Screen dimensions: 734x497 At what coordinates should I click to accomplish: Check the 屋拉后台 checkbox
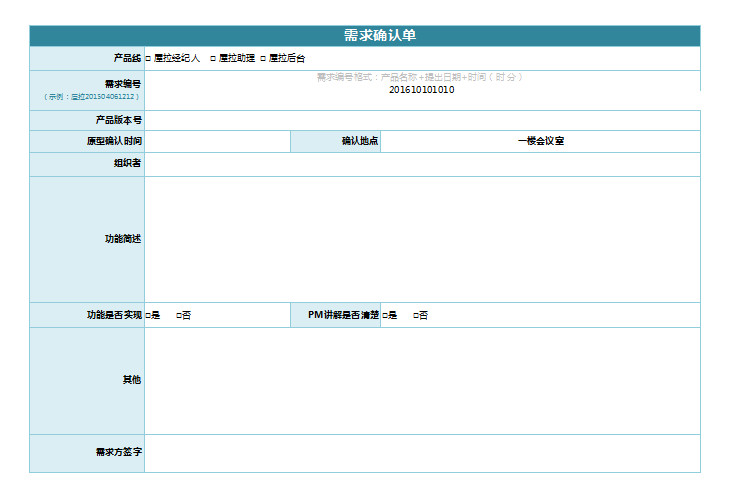tap(263, 58)
